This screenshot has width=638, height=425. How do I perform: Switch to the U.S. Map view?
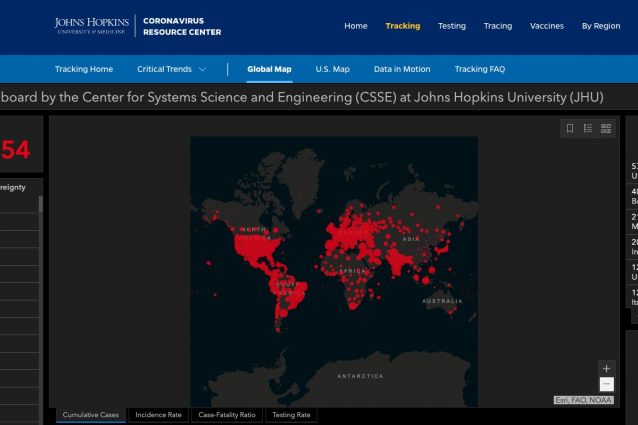(332, 69)
